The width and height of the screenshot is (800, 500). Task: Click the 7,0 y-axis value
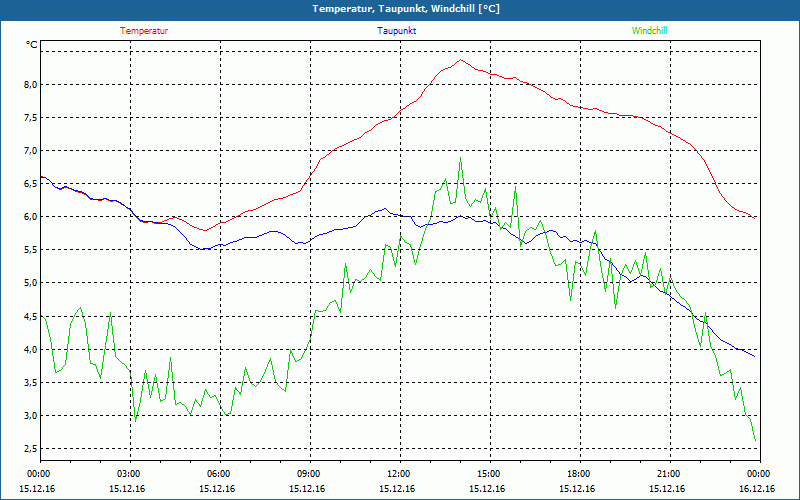click(31, 151)
